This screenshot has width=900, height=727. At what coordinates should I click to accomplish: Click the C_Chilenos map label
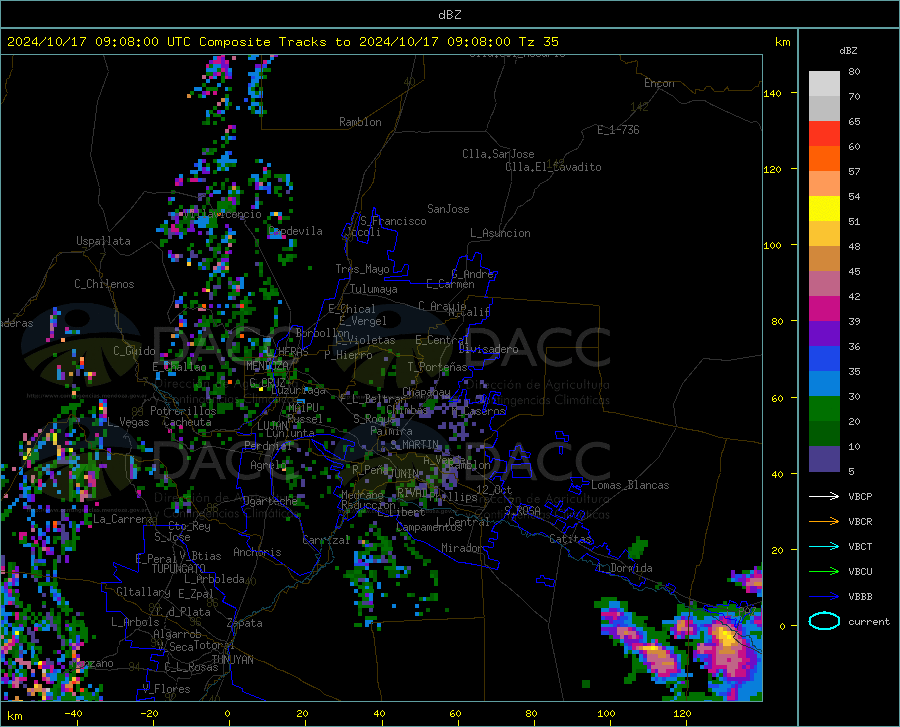(104, 284)
